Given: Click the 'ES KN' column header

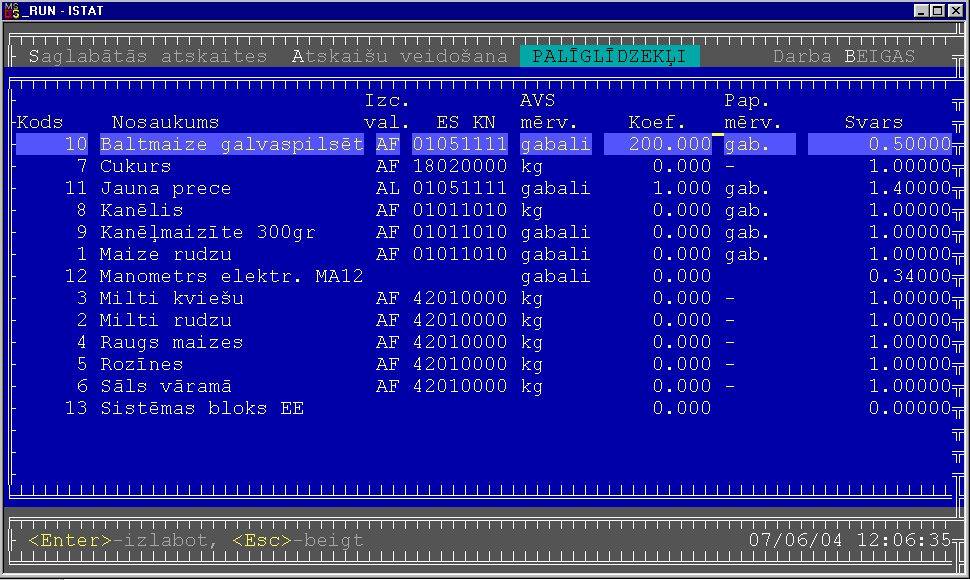Looking at the screenshot, I should click(465, 122).
